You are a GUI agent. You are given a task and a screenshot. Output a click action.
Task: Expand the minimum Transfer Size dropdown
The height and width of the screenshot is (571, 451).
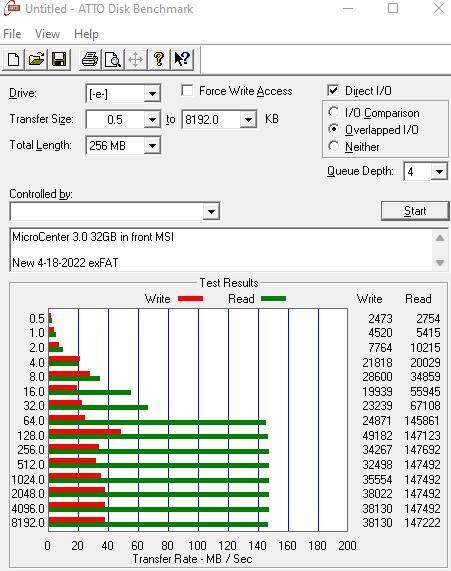pyautogui.click(x=152, y=119)
